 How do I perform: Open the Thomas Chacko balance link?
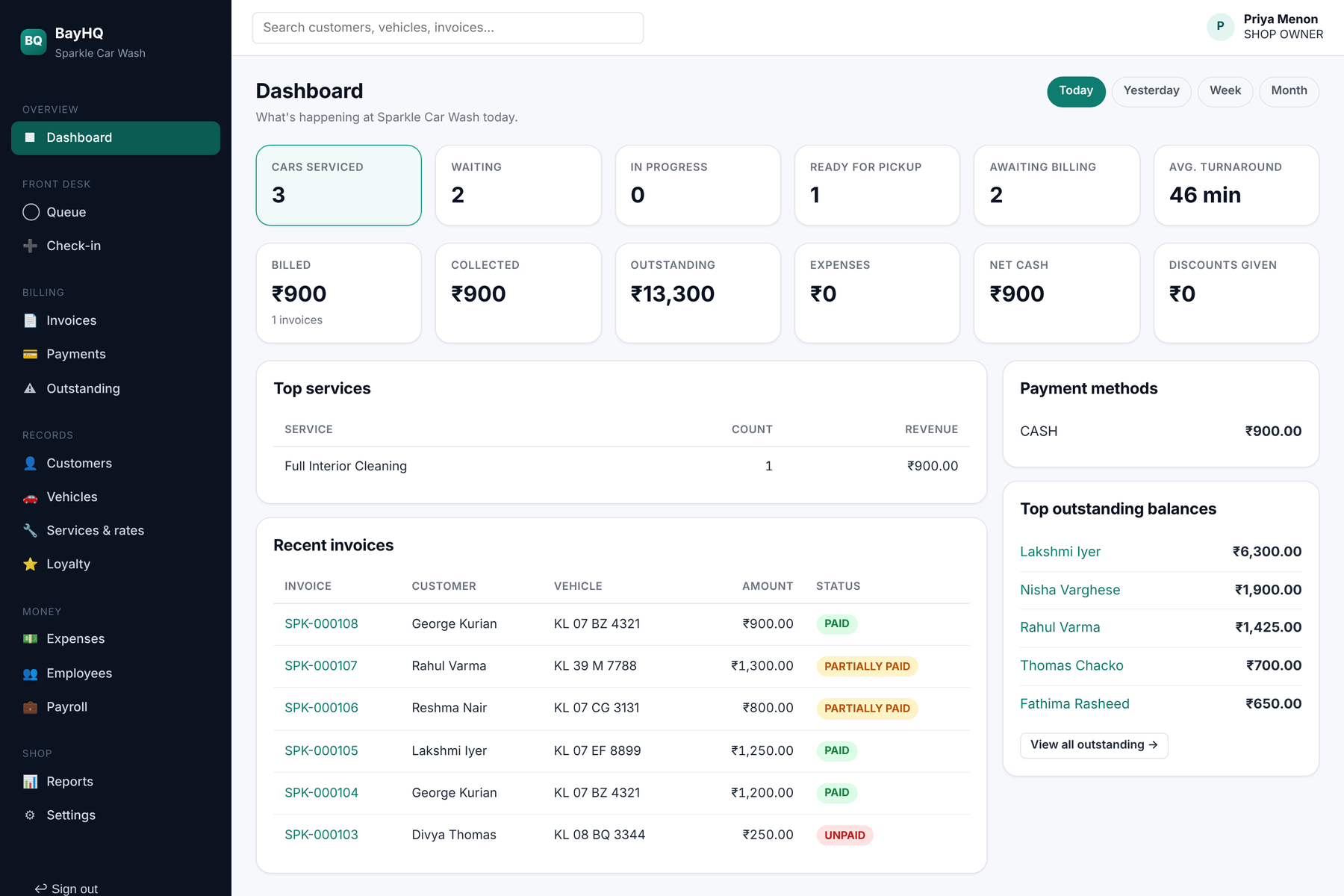click(x=1071, y=665)
